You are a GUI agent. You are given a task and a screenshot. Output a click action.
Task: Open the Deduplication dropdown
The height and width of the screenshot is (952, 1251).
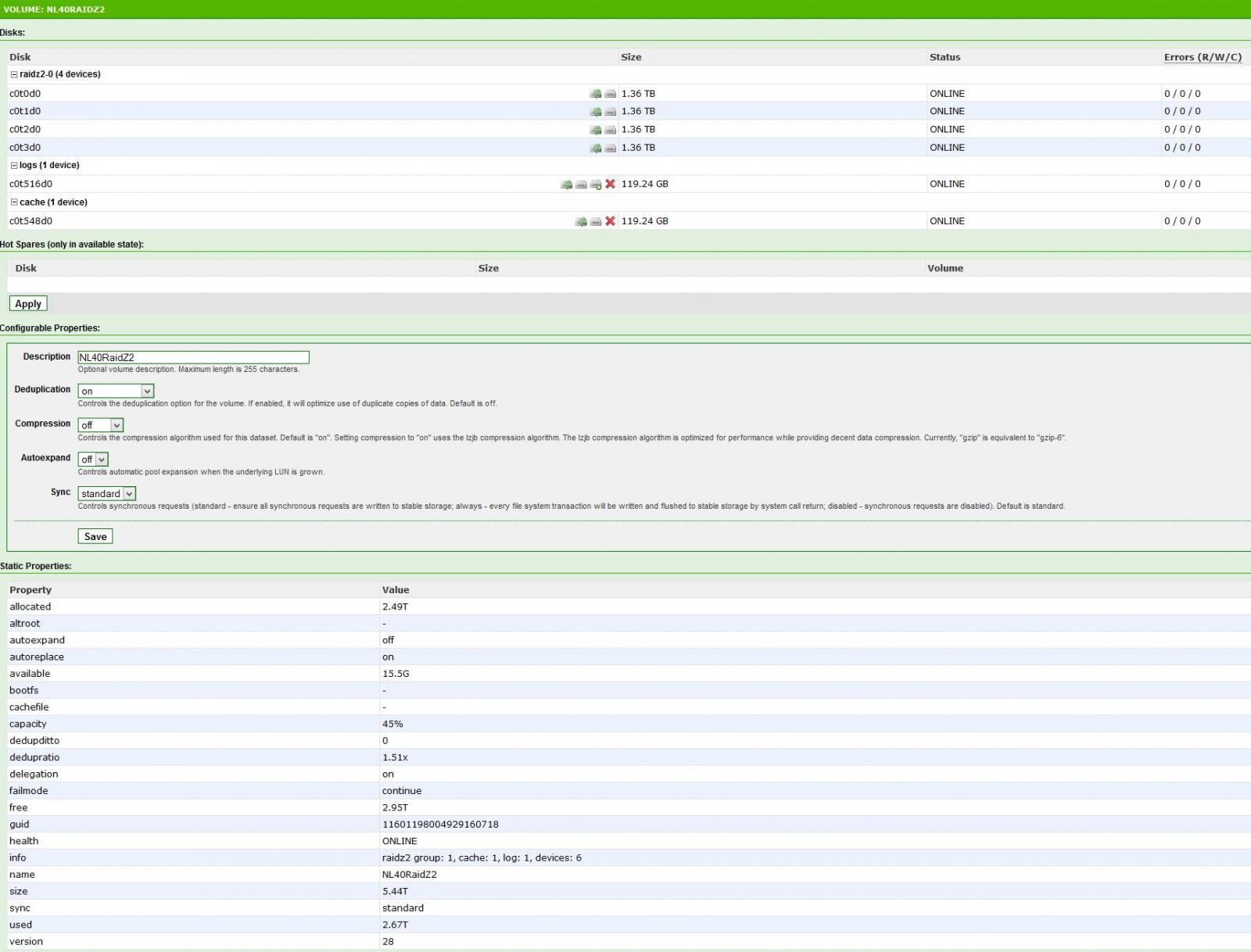coord(116,391)
